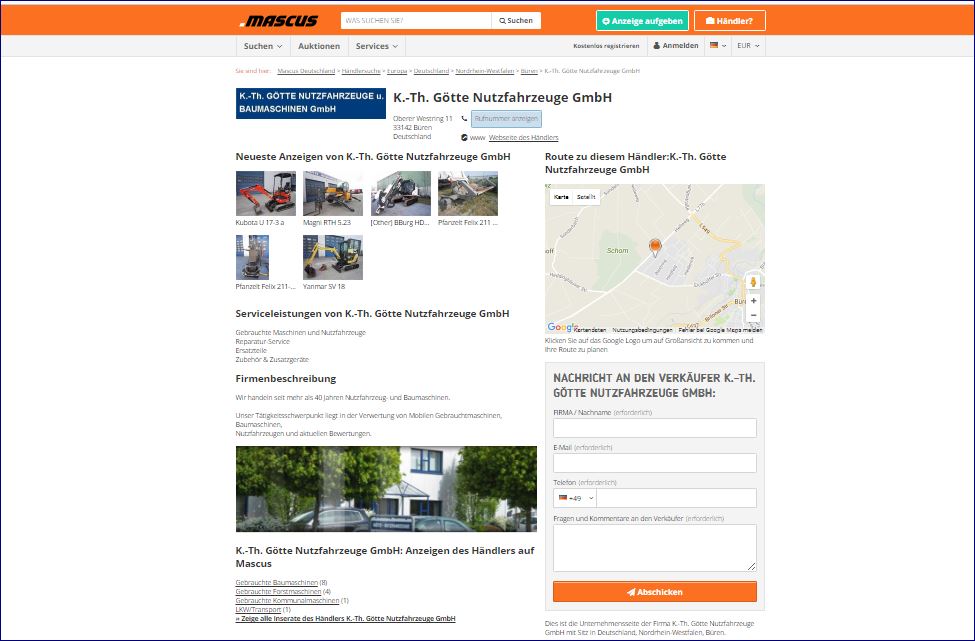Click the Fragen und Kommentare text area
975x641 pixels.
(x=655, y=548)
